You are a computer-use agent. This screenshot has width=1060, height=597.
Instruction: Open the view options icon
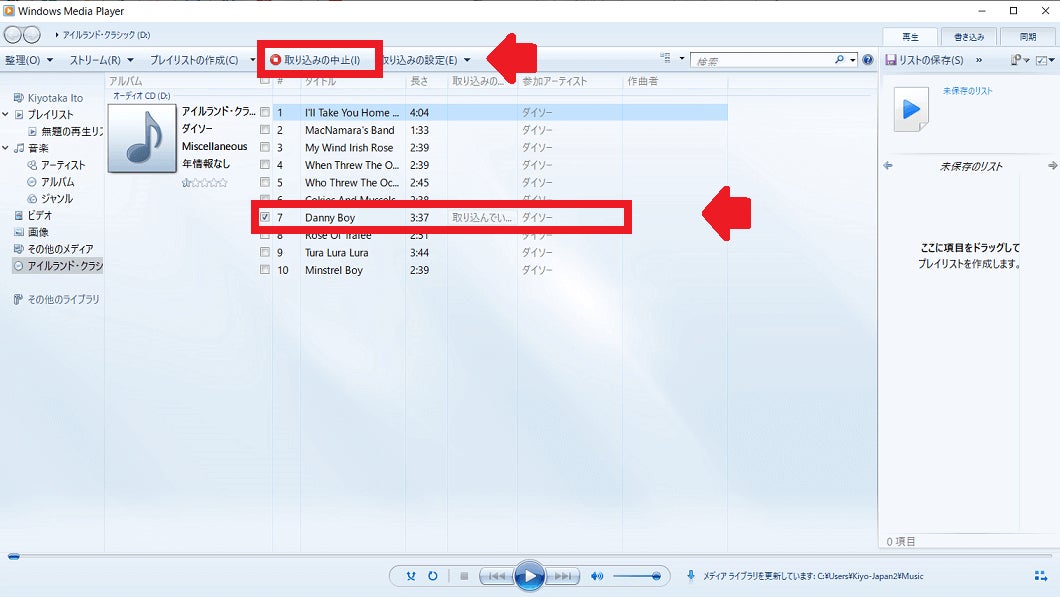(x=666, y=59)
